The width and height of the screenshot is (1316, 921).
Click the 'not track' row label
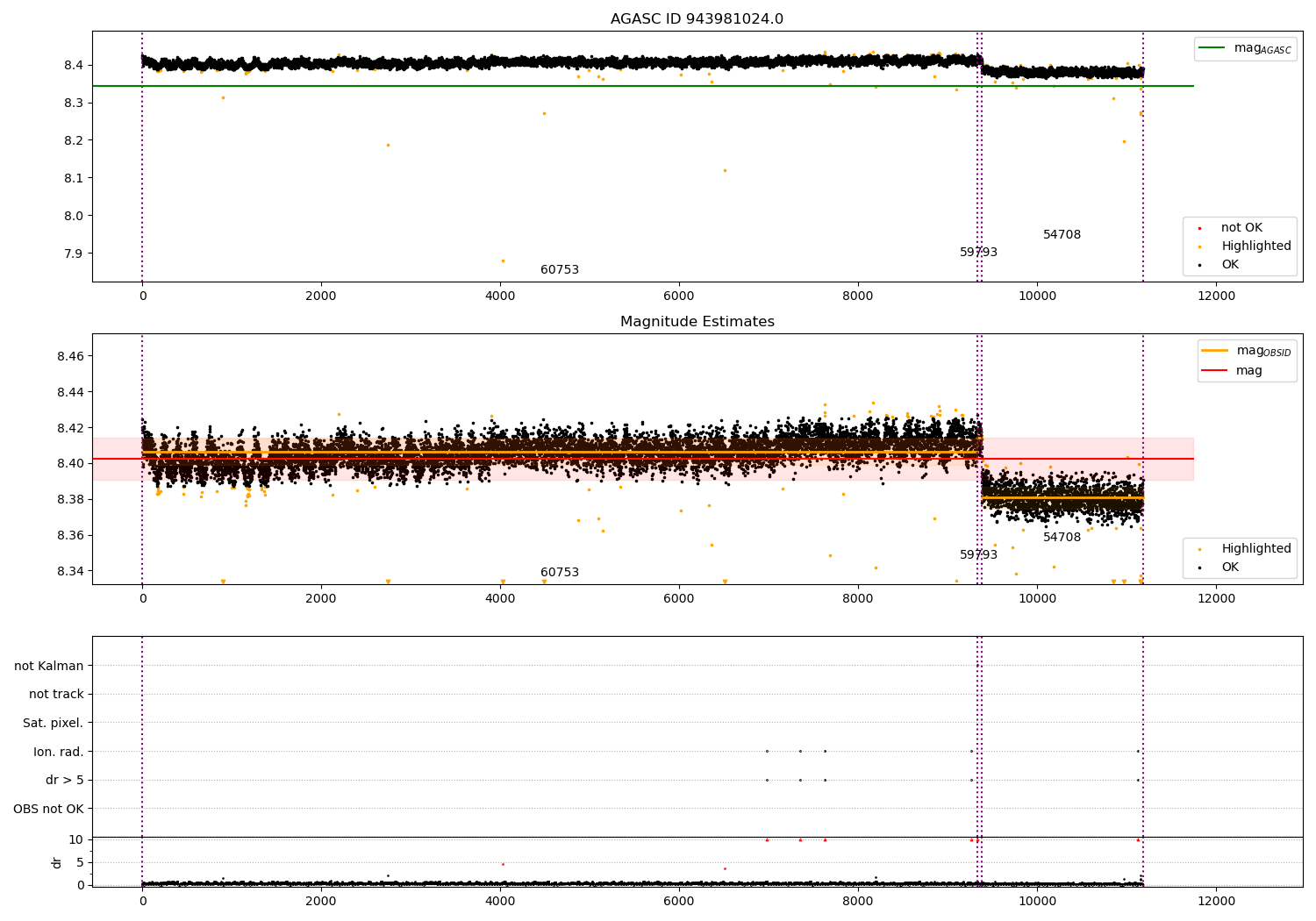[x=56, y=695]
